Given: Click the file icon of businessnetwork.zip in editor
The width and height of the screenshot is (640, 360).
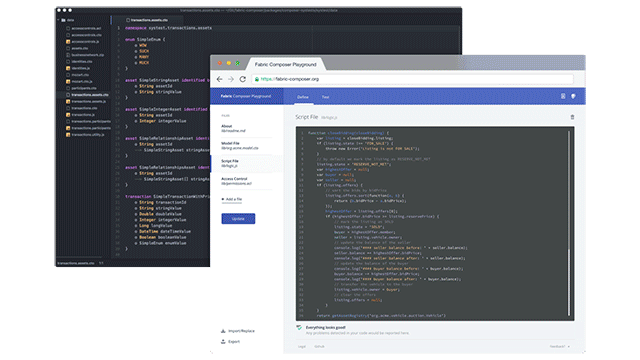Looking at the screenshot, I should tap(68, 55).
